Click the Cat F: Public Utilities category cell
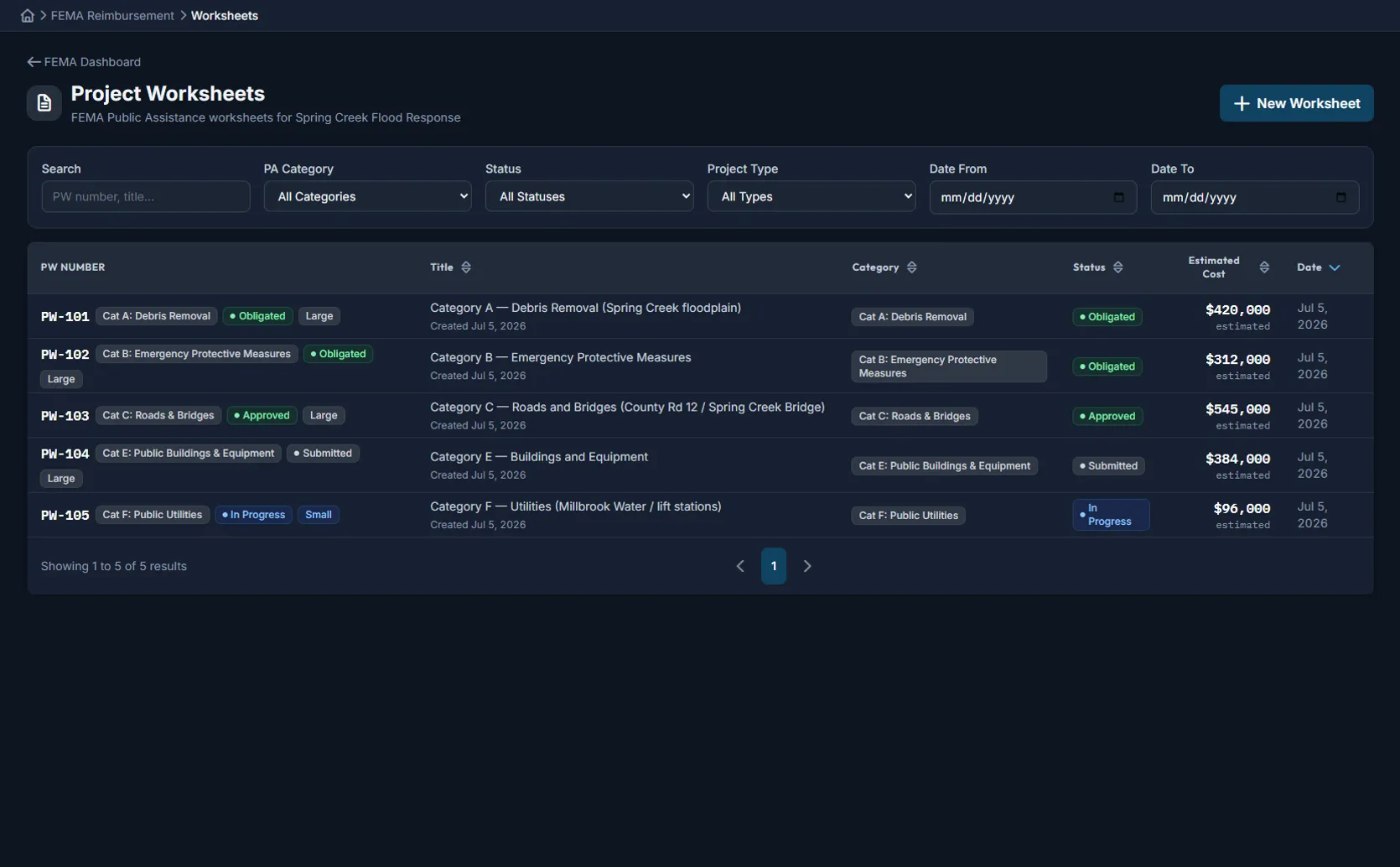Viewport: 1400px width, 867px height. click(x=908, y=516)
